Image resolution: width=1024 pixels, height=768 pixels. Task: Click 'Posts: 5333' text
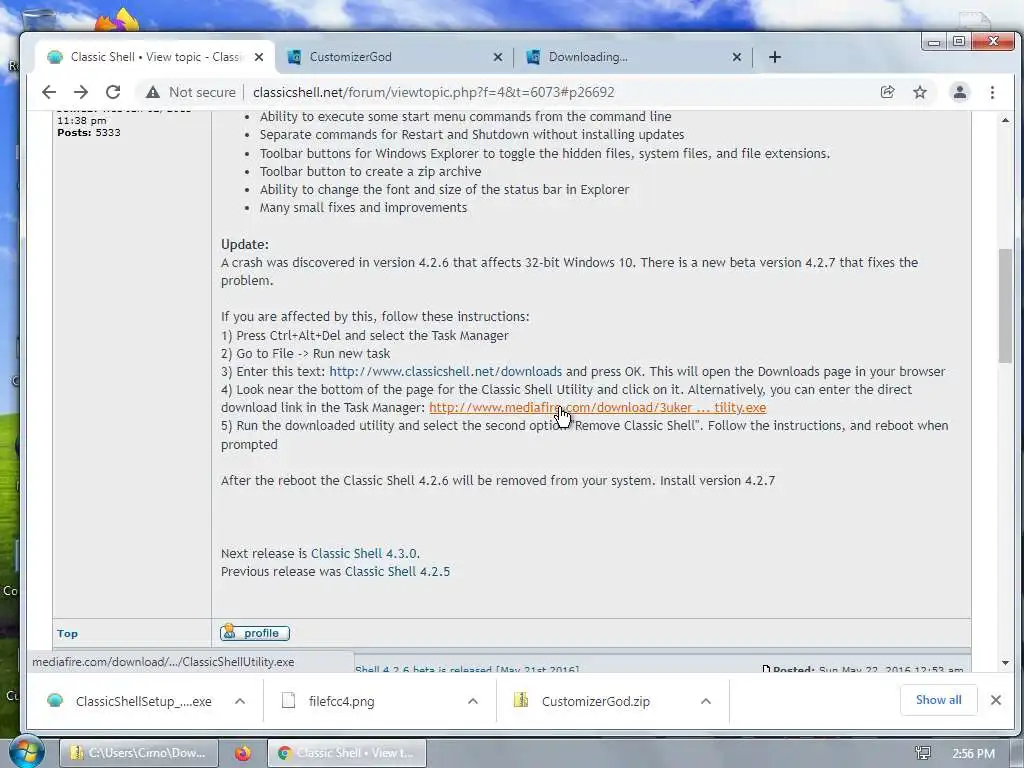point(89,133)
